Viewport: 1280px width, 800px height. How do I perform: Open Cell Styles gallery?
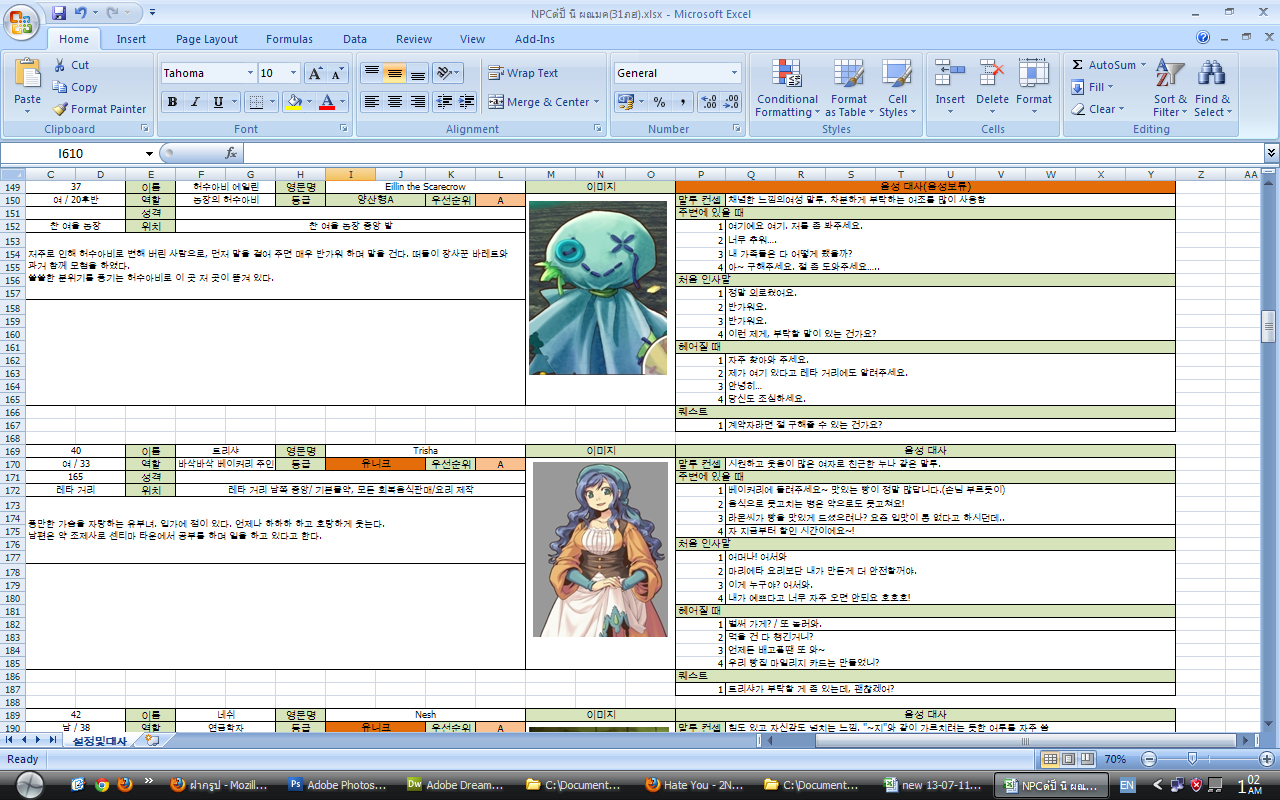pyautogui.click(x=897, y=88)
